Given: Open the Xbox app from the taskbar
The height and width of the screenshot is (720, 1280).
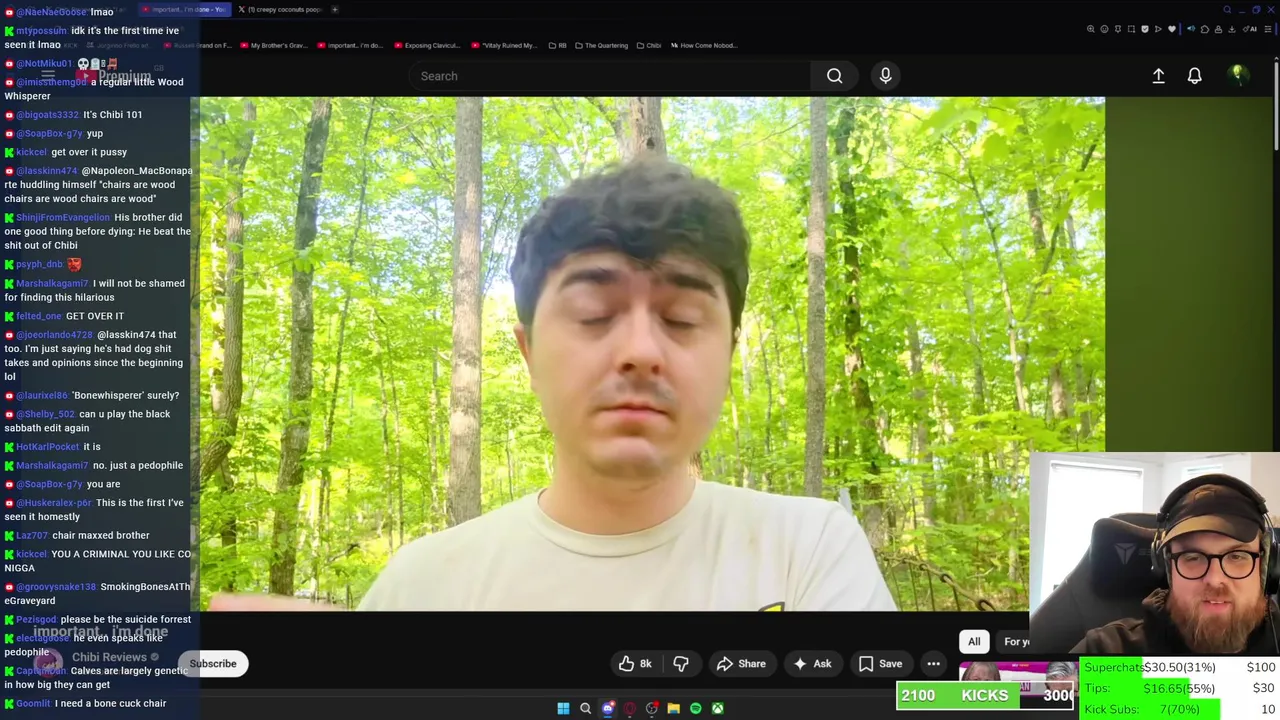Looking at the screenshot, I should click(x=717, y=709).
